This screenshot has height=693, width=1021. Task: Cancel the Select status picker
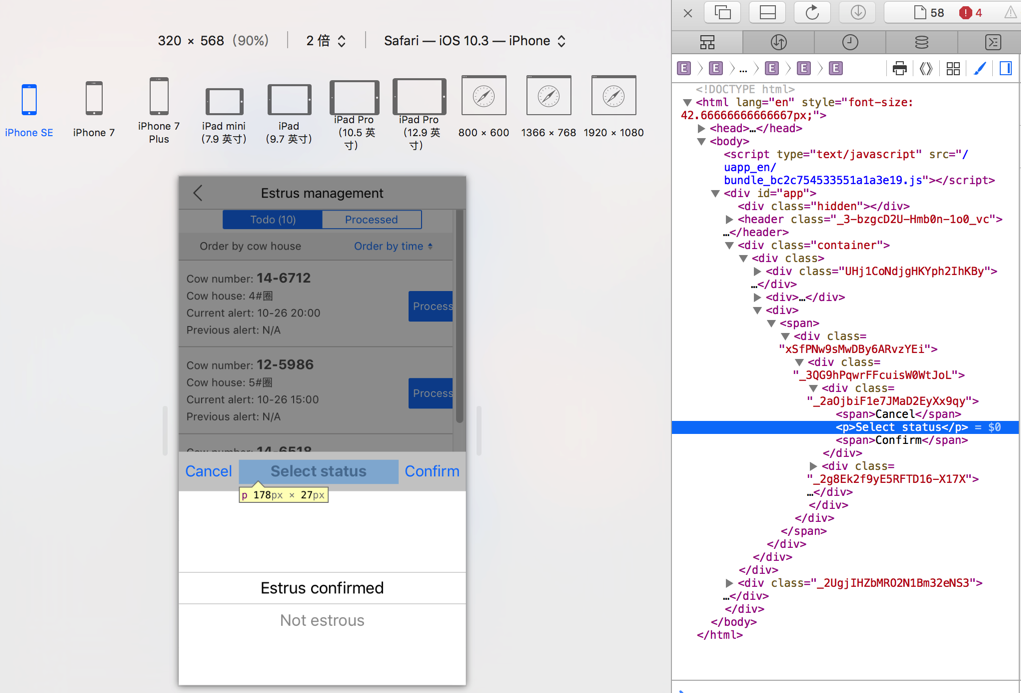tap(208, 472)
